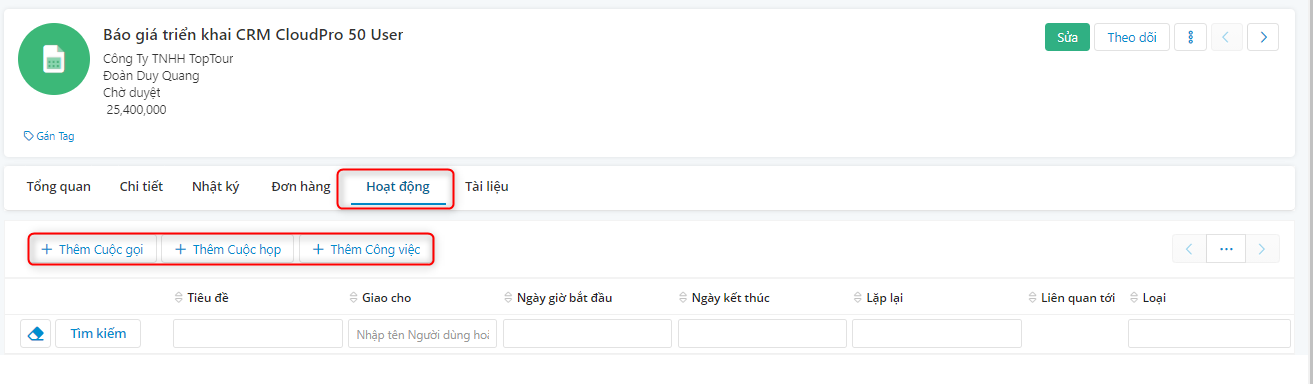Viewport: 1313px width, 384px height.
Task: Go to next record with right chevron
Action: point(1263,37)
